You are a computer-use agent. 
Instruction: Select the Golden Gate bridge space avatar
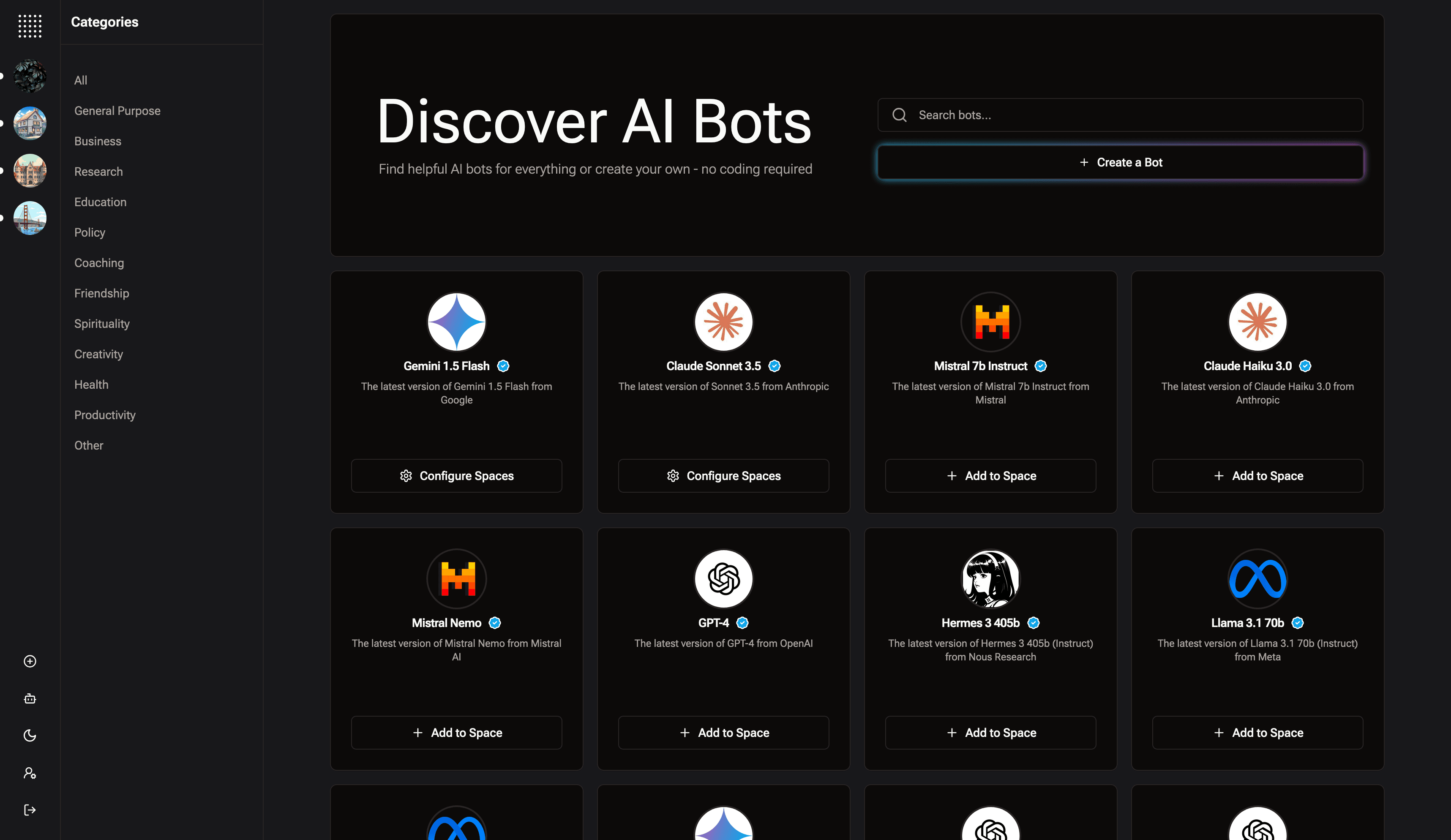[x=30, y=218]
